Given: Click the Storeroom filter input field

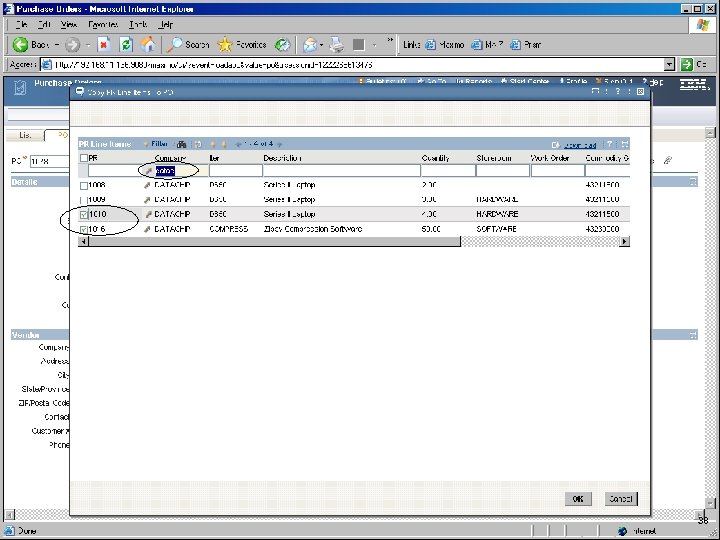Looking at the screenshot, I should pos(502,171).
